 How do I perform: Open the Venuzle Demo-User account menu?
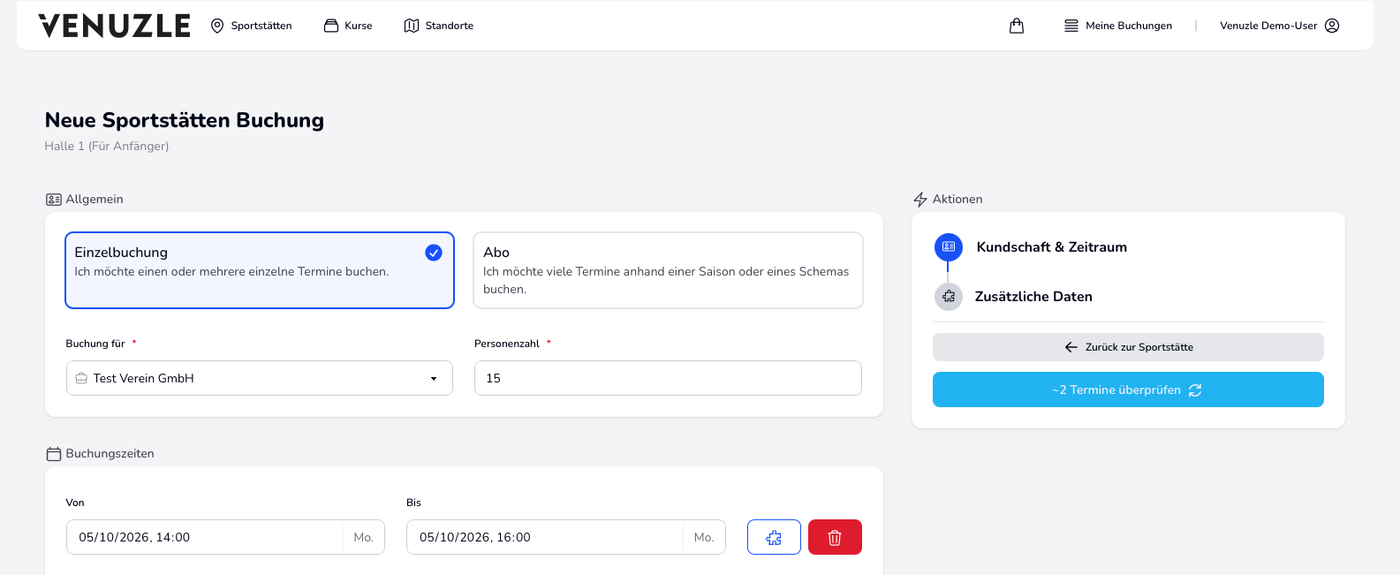click(x=1279, y=26)
